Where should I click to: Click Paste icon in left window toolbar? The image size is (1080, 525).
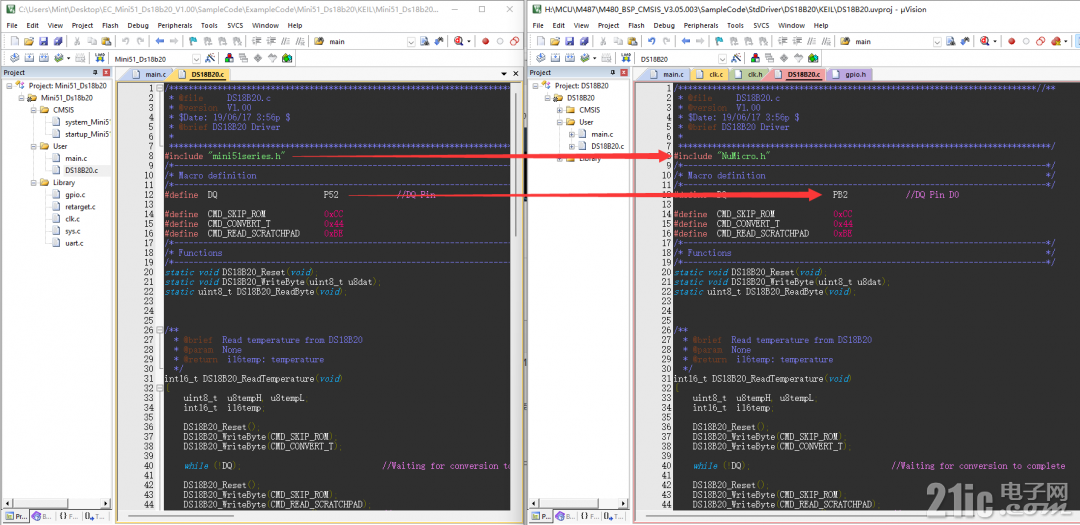106,41
